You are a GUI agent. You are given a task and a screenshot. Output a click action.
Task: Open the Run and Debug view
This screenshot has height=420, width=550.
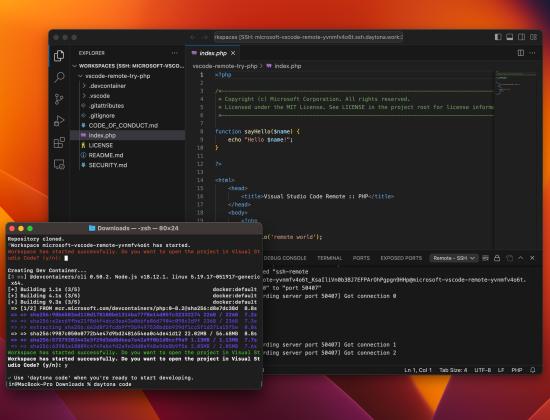pos(59,121)
